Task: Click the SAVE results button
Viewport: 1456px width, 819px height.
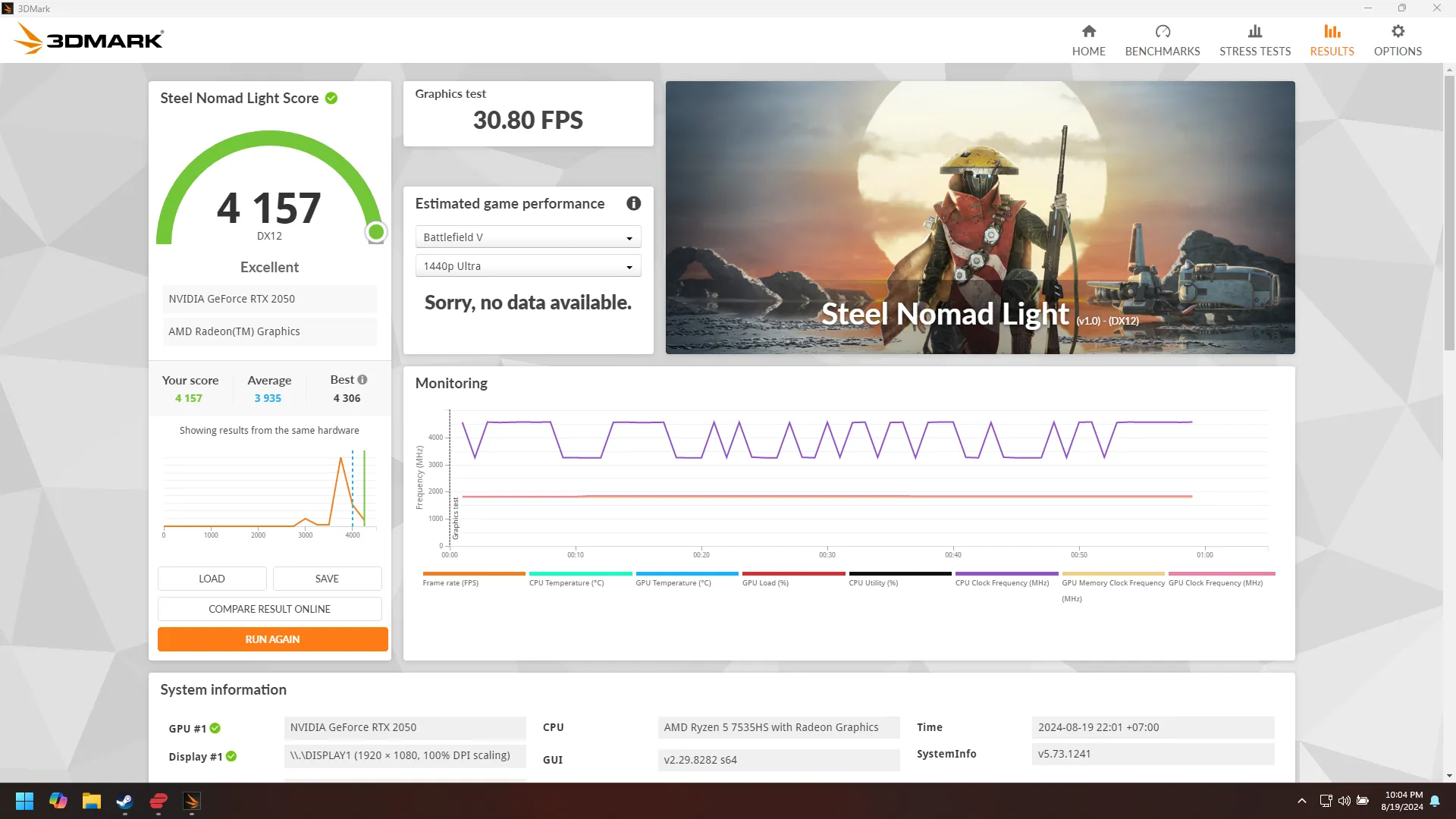Action: coord(326,578)
